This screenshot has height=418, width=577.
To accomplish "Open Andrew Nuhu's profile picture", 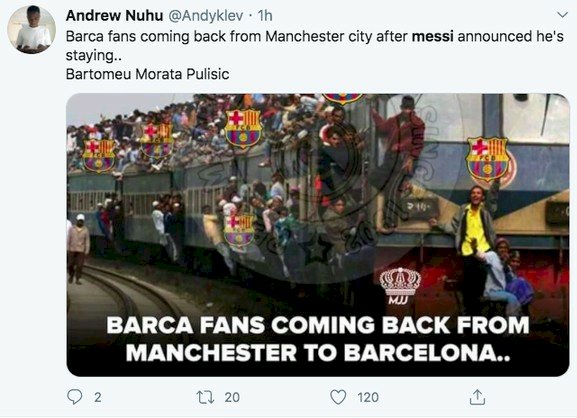I will coord(32,29).
